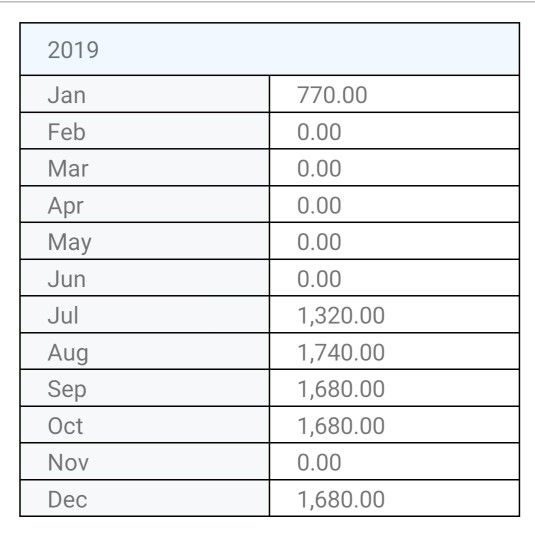Select the Oct 1,680.00 amount
This screenshot has width=535, height=535.
[341, 426]
